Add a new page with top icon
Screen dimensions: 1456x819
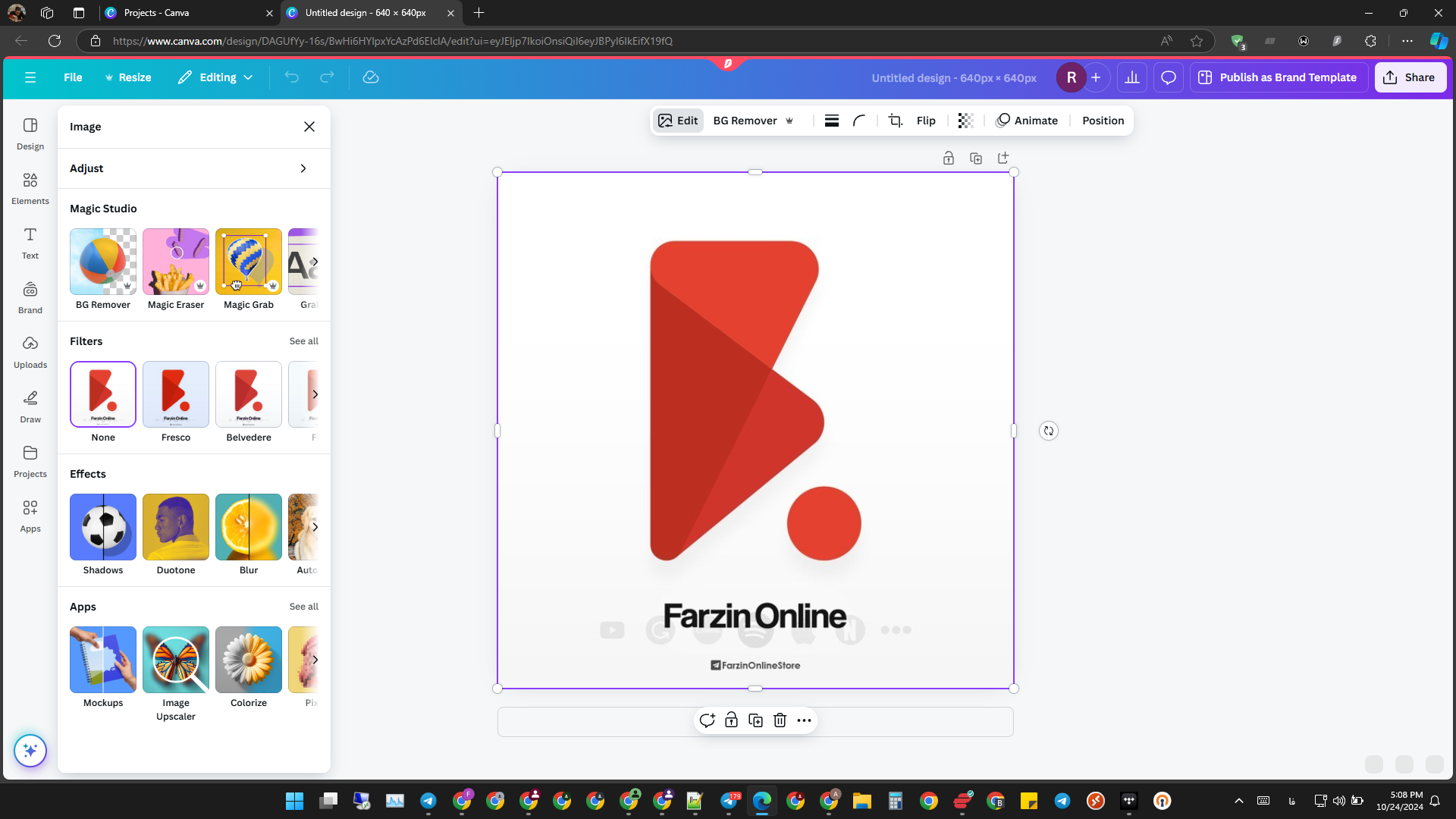1003,158
